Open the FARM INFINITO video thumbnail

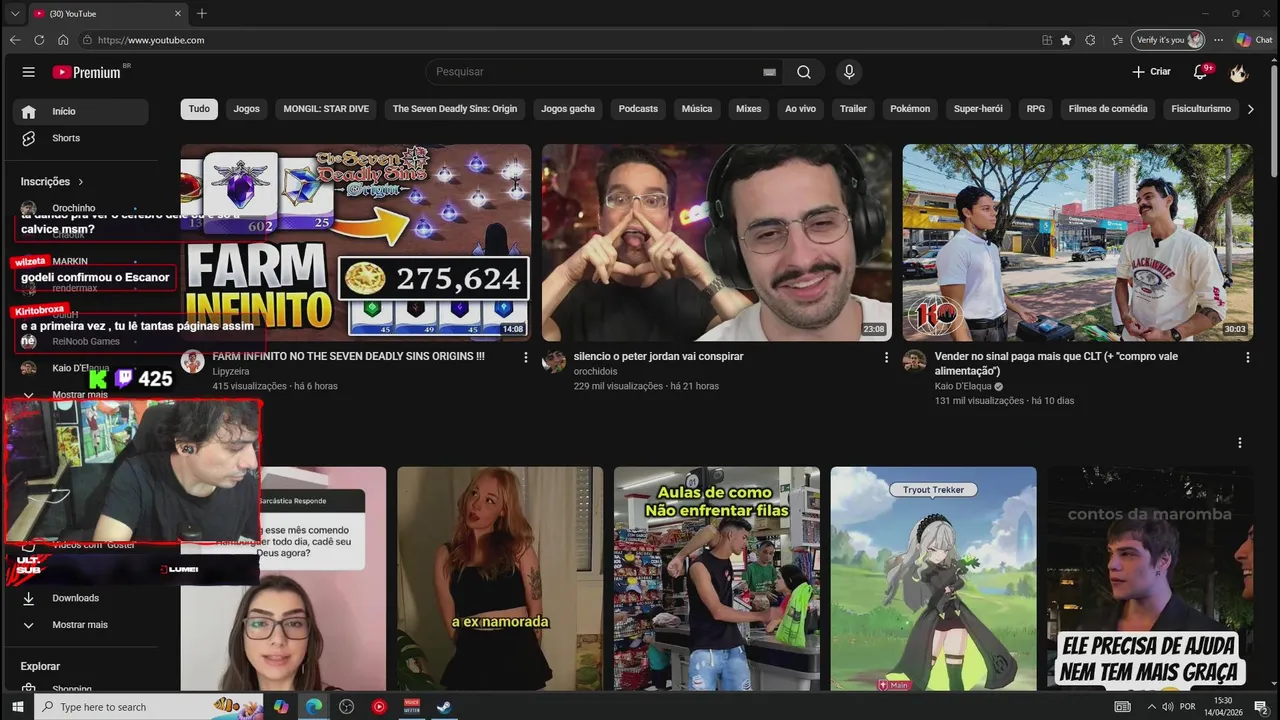tap(356, 242)
